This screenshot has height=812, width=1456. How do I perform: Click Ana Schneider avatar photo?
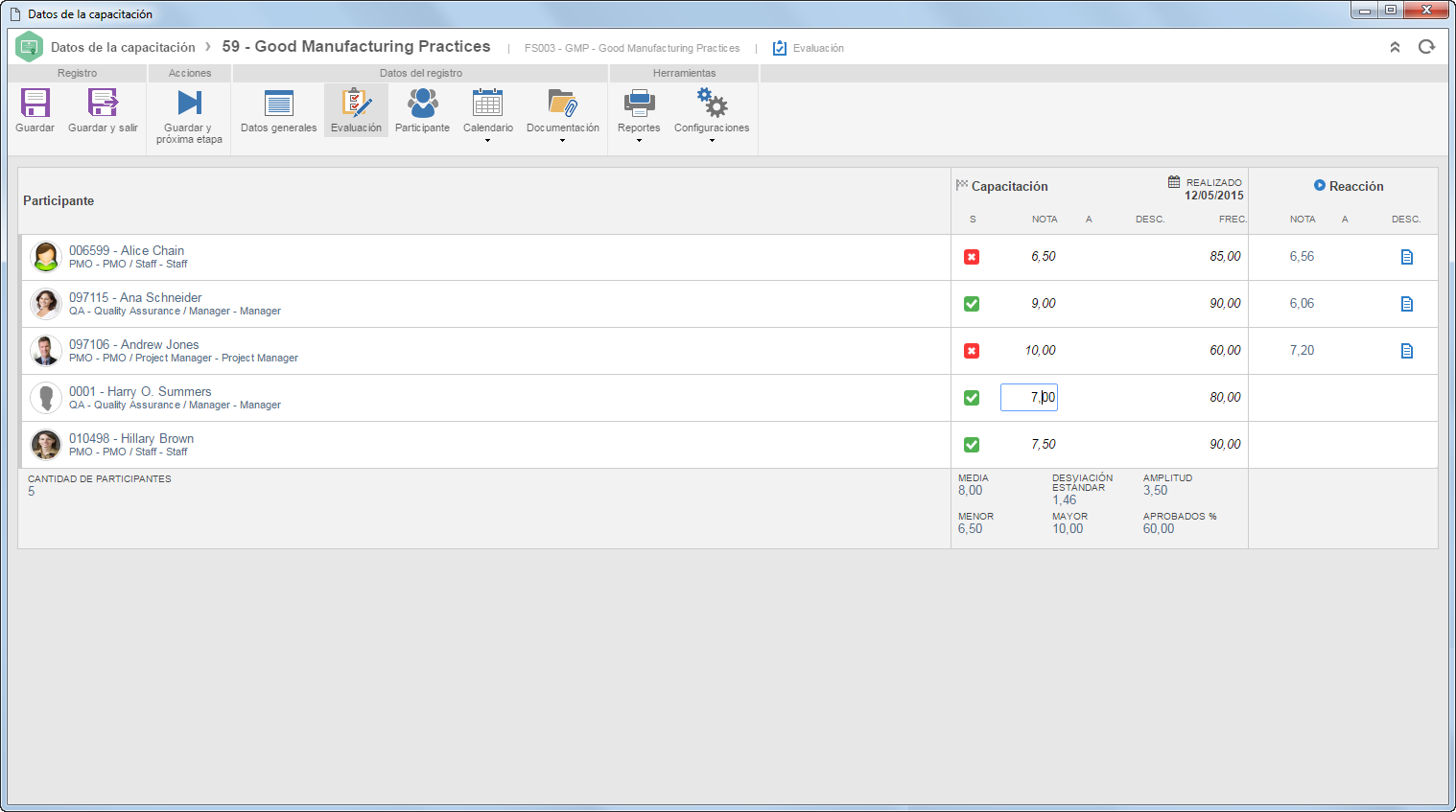46,304
